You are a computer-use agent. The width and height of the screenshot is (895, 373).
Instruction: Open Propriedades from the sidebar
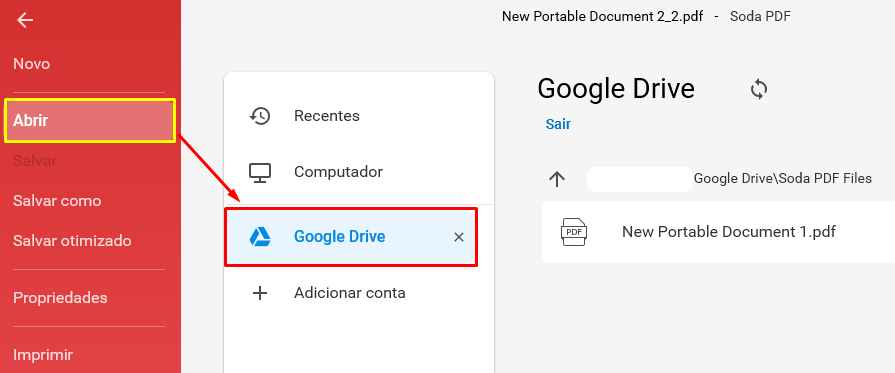tap(60, 298)
